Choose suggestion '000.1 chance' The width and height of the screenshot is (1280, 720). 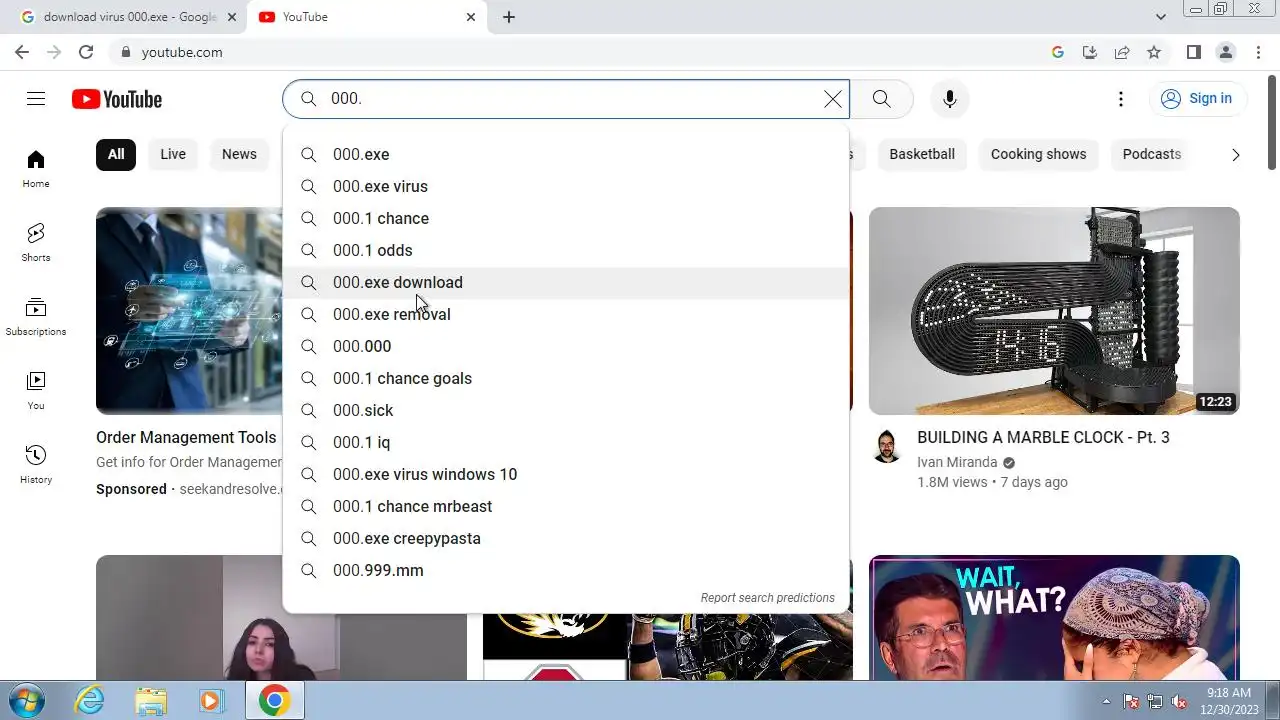566,218
